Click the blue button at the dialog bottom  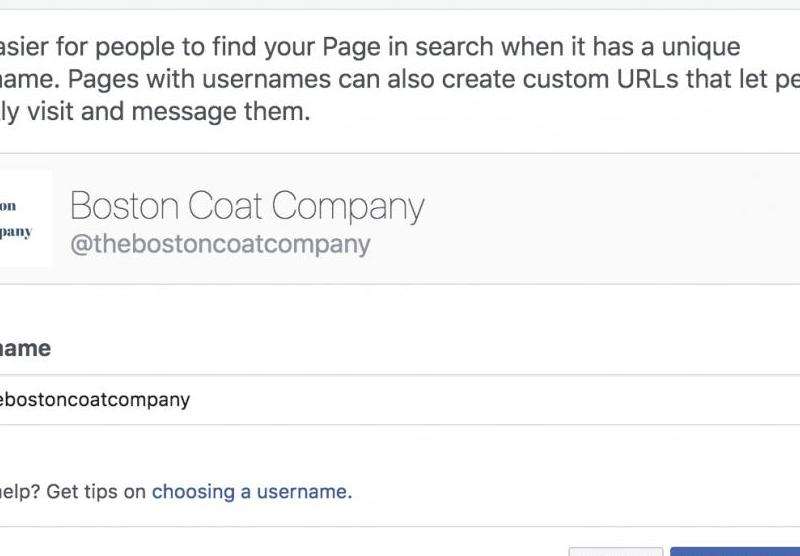point(735,551)
